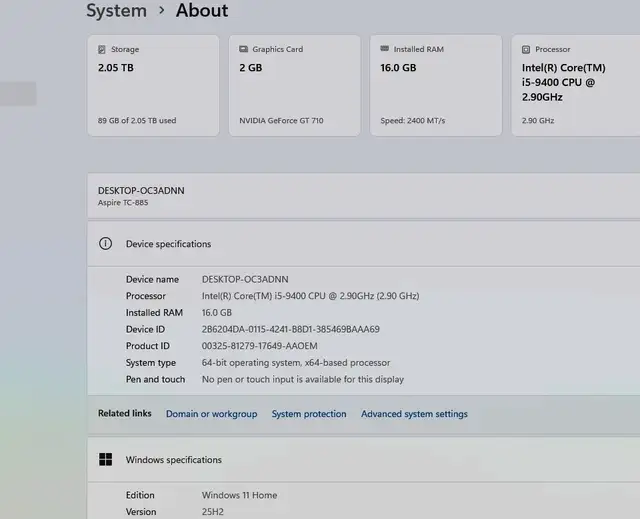Select the Windows 11 Home edition value
Image resolution: width=640 pixels, height=519 pixels.
(239, 495)
